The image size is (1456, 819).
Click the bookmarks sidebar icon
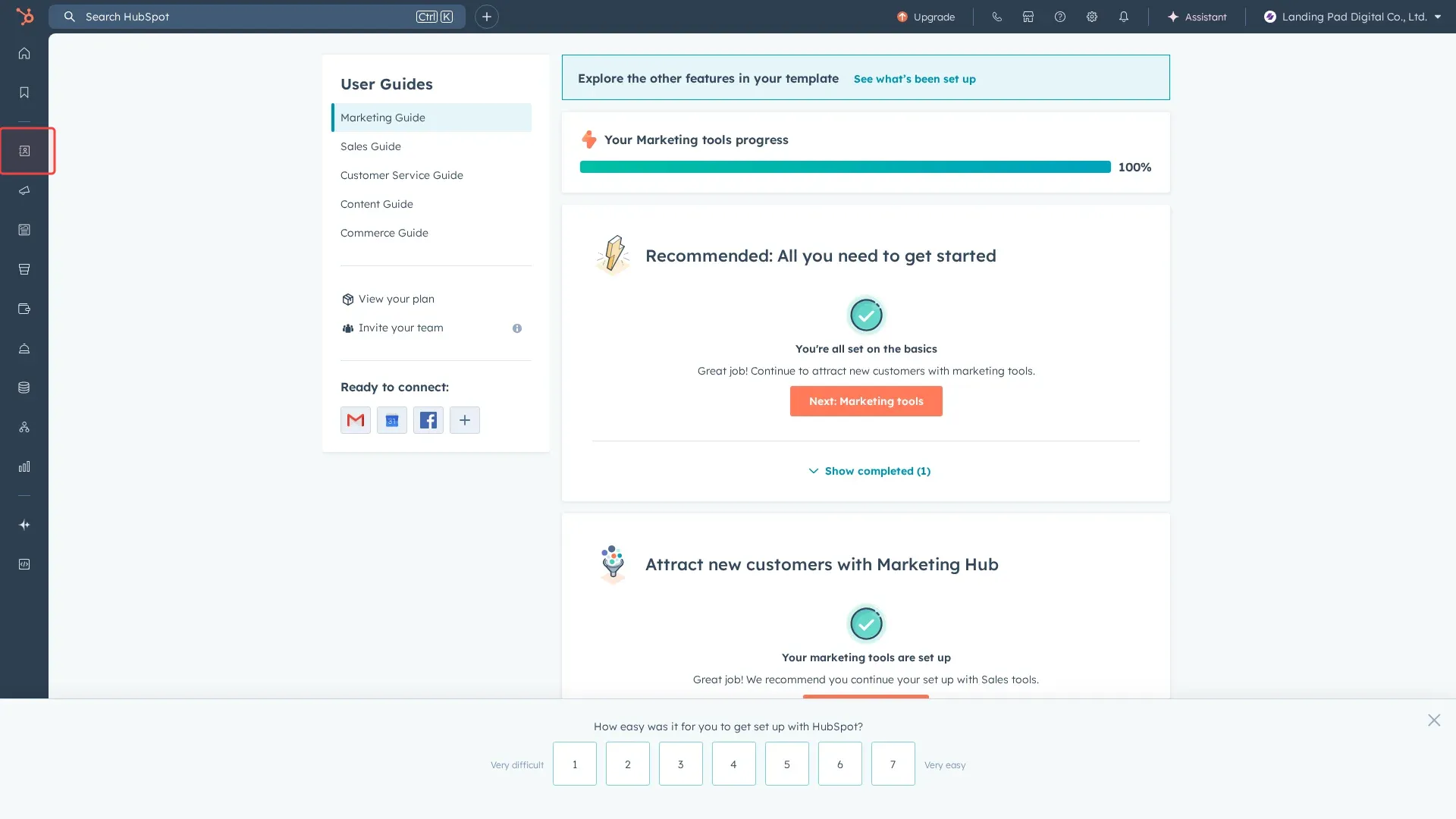click(x=24, y=93)
